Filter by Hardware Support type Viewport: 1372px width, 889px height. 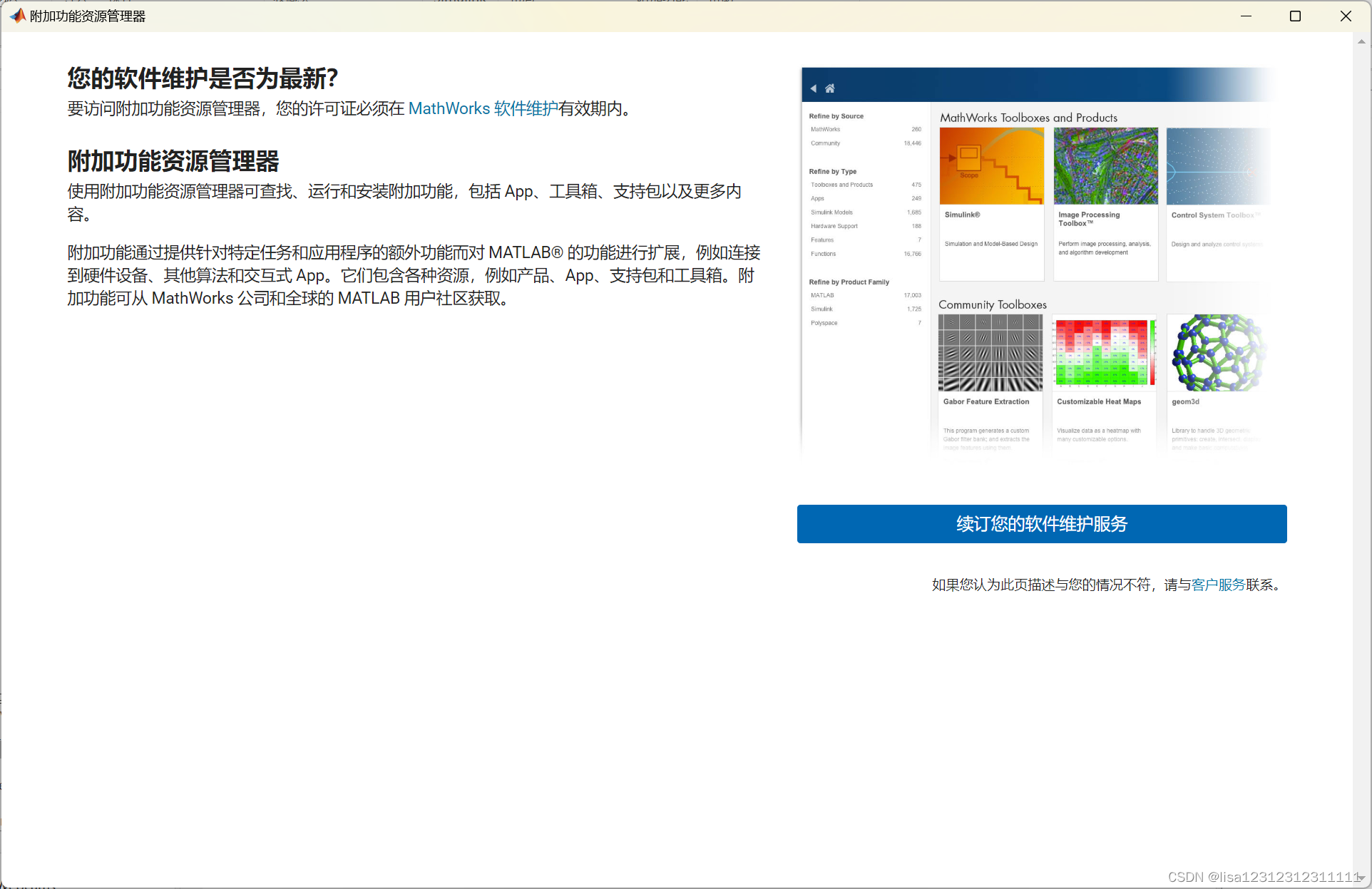pyautogui.click(x=834, y=226)
